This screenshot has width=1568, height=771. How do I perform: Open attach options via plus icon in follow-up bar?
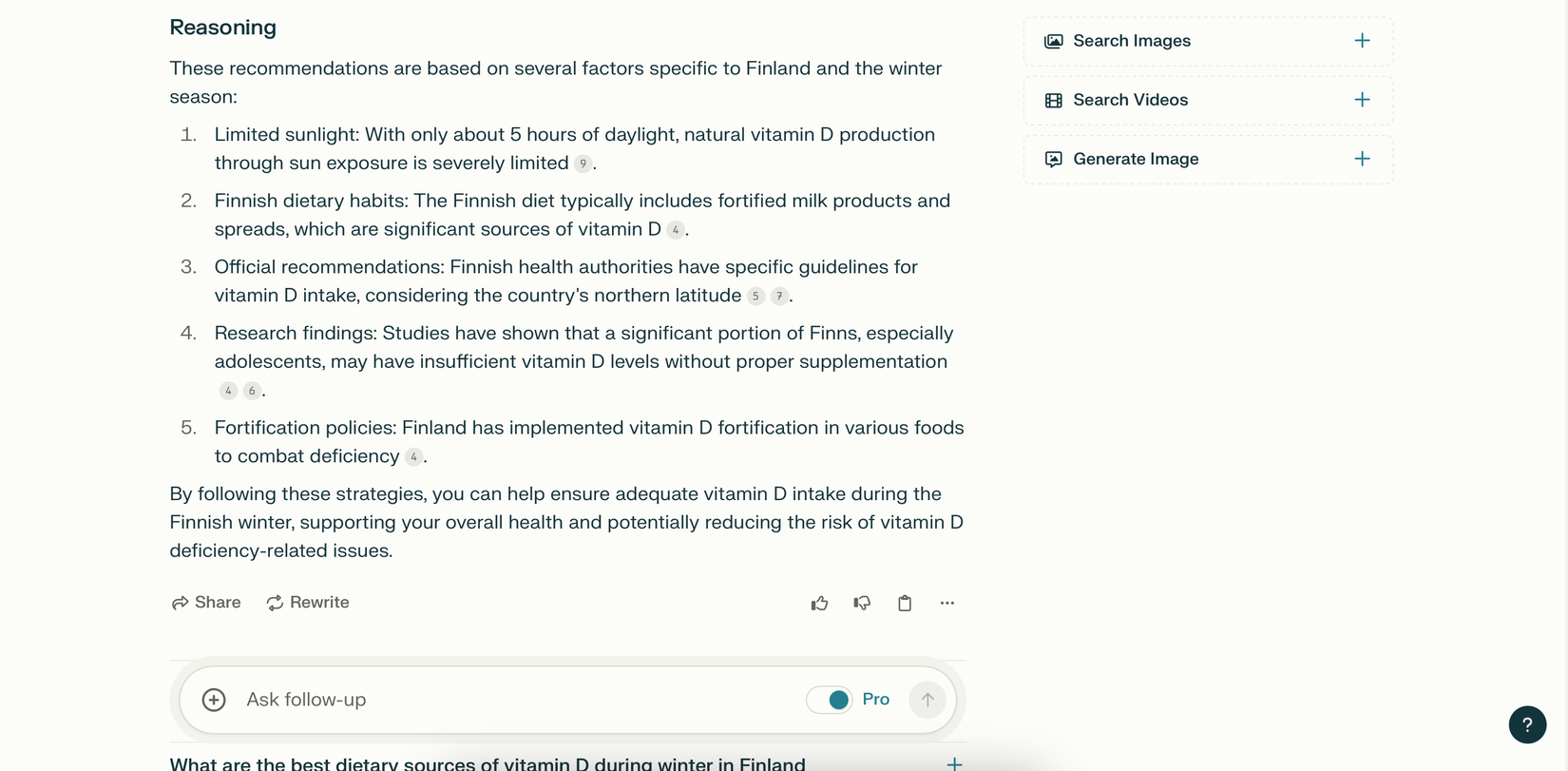213,699
